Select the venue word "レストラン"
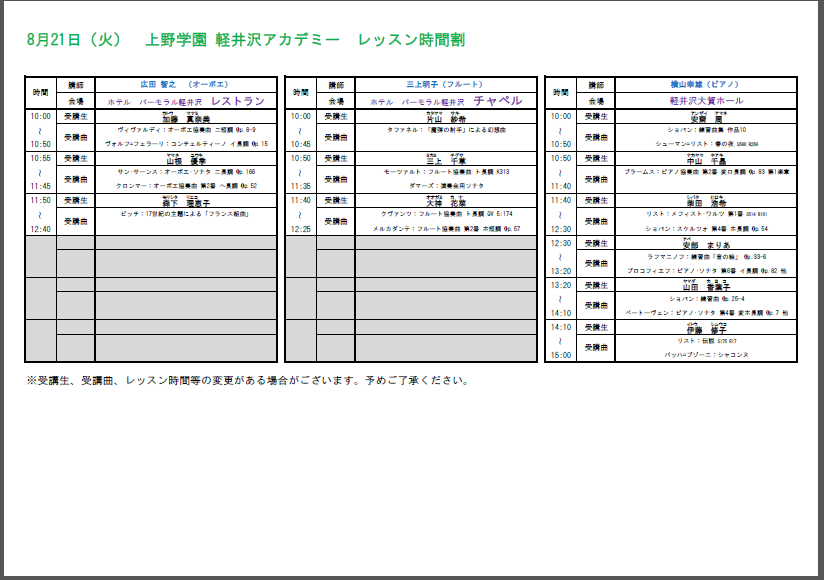 coord(238,101)
